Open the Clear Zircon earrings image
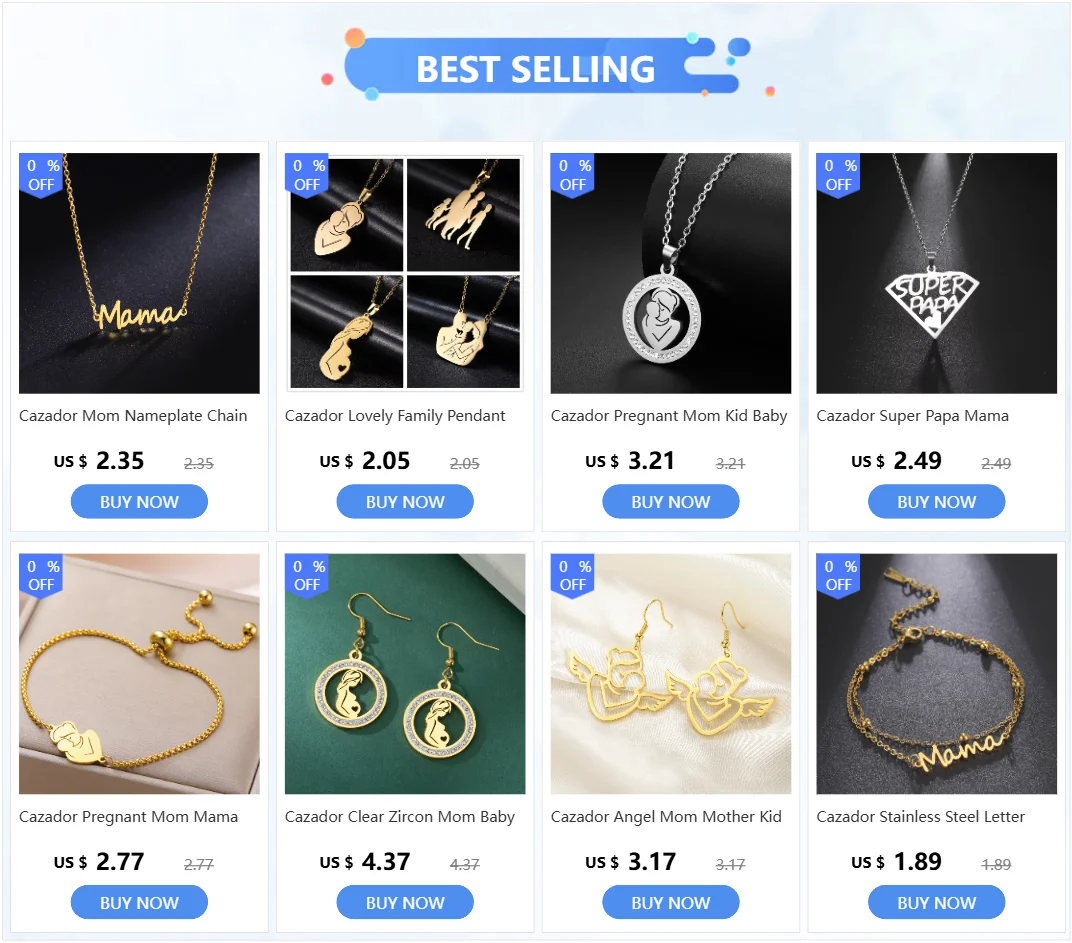Screen dimensions: 1072x943 [405, 674]
